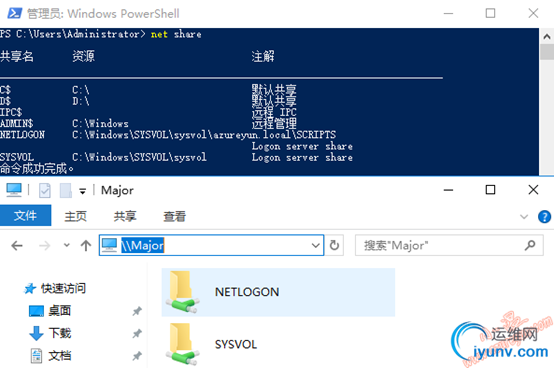Screen dimensions: 554x368
Task: Click 'IPC$' share name in PowerShell output
Action: (11, 112)
